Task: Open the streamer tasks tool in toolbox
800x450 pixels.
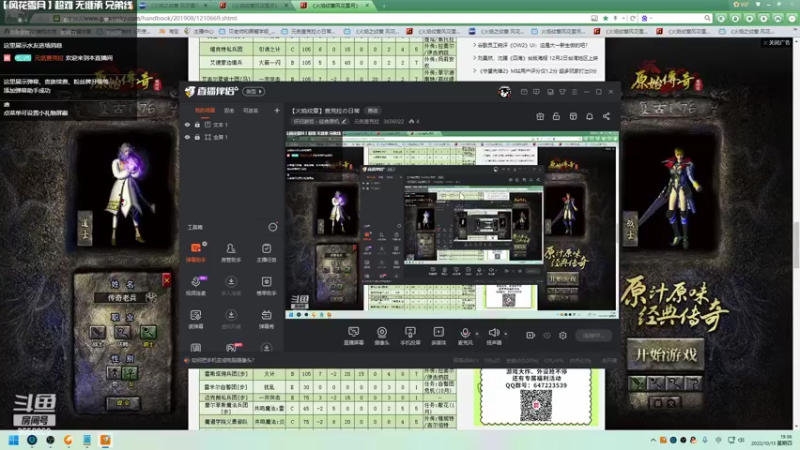Action: click(x=266, y=252)
